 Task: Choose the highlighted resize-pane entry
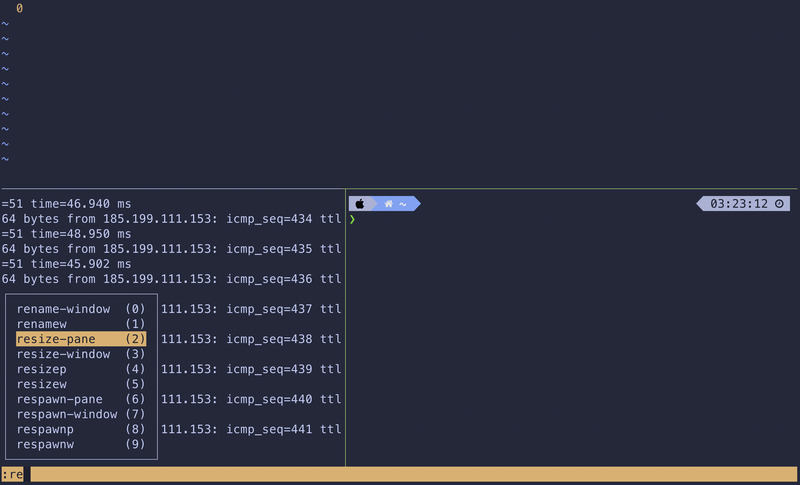click(x=81, y=339)
